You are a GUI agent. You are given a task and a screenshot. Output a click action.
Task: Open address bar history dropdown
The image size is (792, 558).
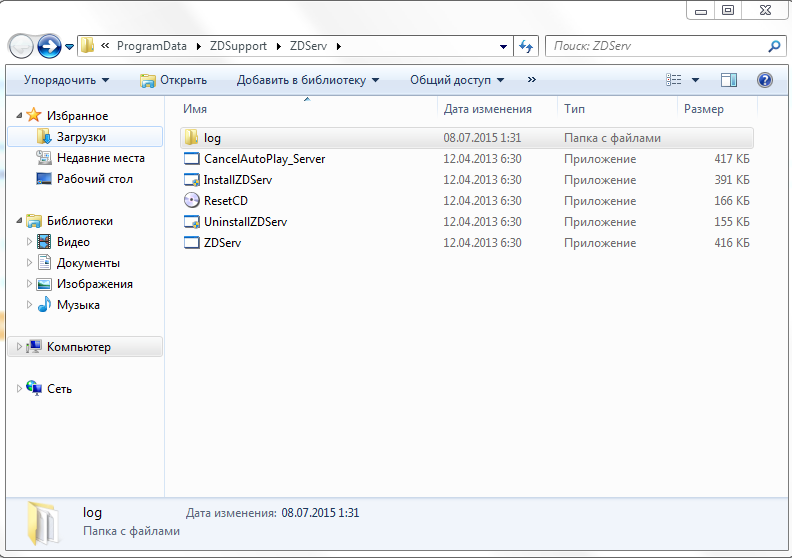(x=503, y=46)
